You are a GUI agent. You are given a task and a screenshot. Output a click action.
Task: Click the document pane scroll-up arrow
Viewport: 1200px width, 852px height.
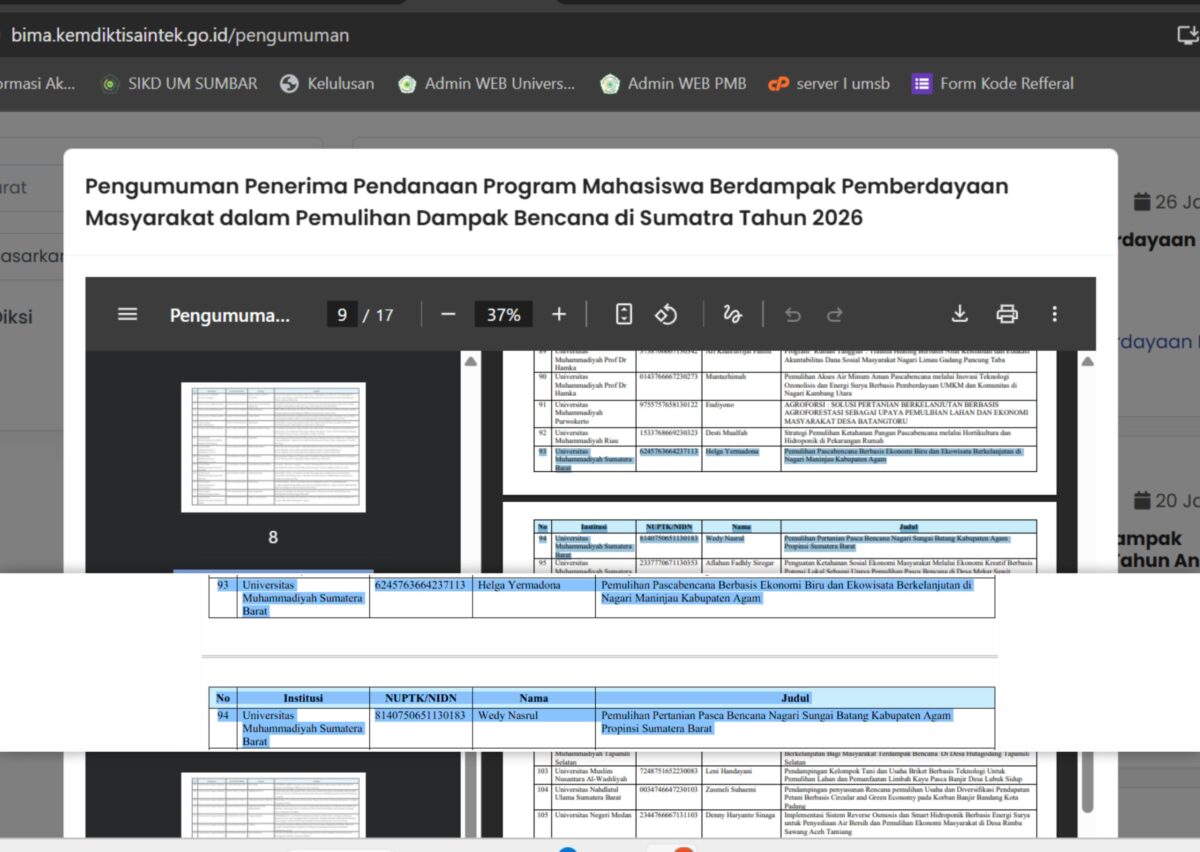(1087, 361)
